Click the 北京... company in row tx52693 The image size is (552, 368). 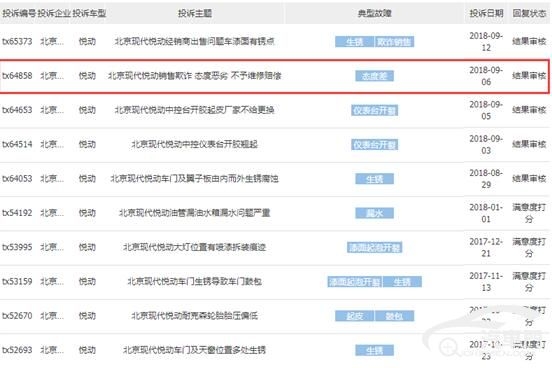[52, 350]
